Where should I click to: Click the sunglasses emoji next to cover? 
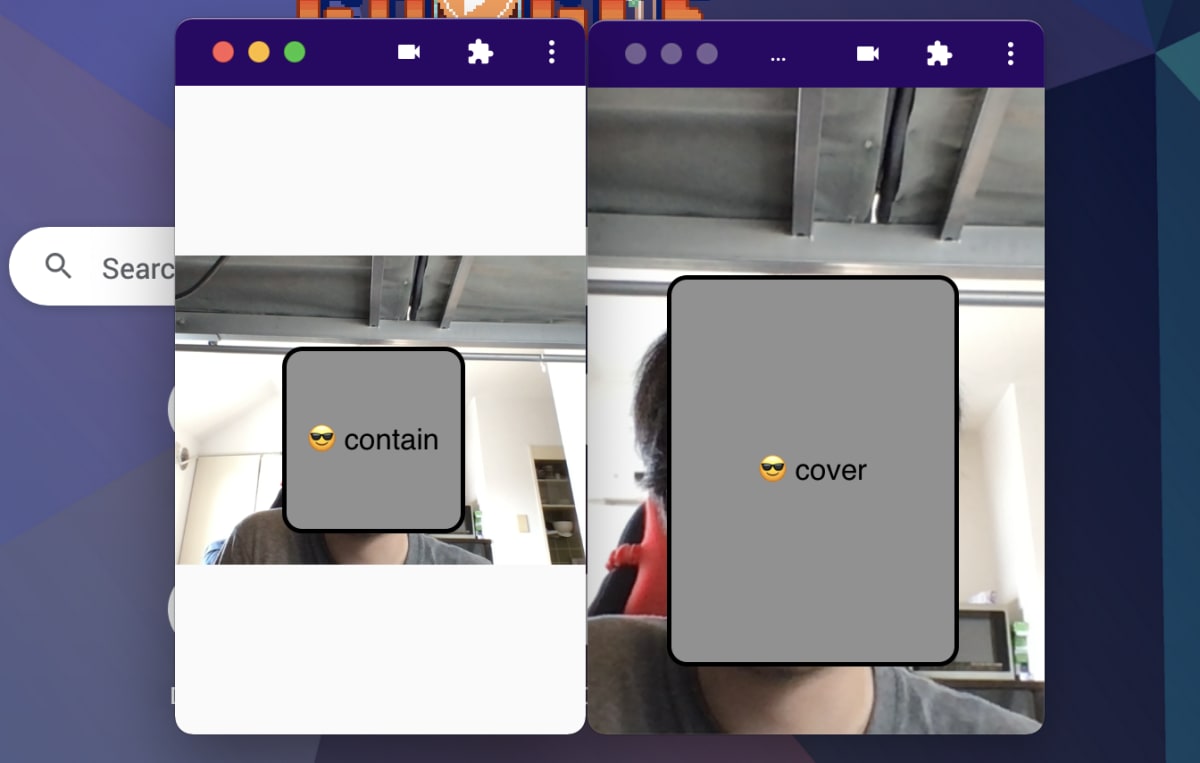click(x=773, y=469)
